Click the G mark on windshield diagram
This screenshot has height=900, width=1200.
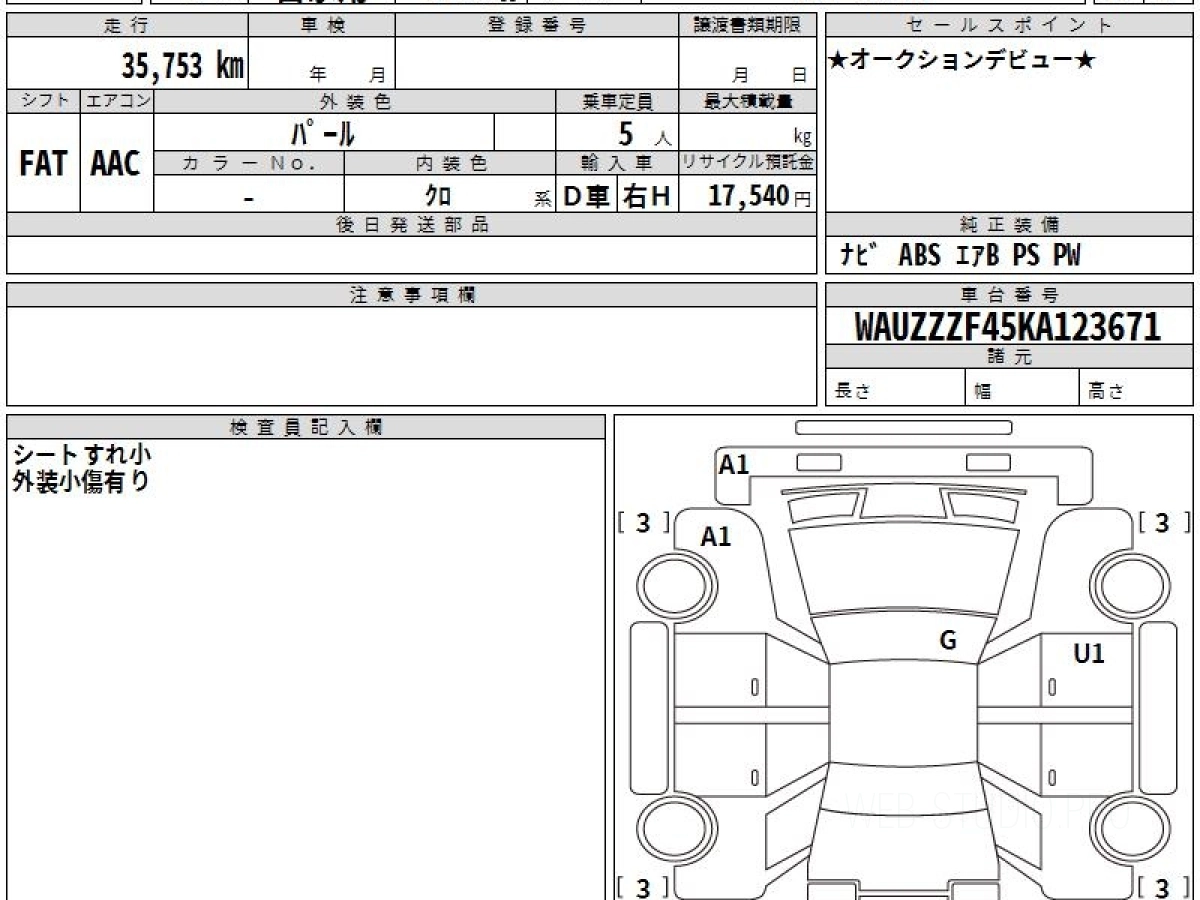948,641
